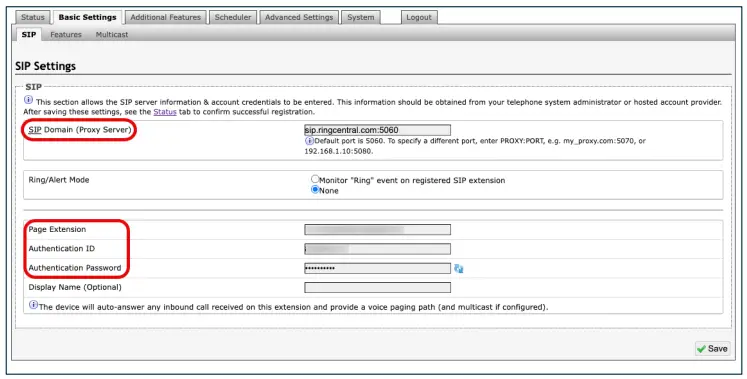Click the Save button
Viewport: 747px width, 379px height.
click(x=712, y=349)
